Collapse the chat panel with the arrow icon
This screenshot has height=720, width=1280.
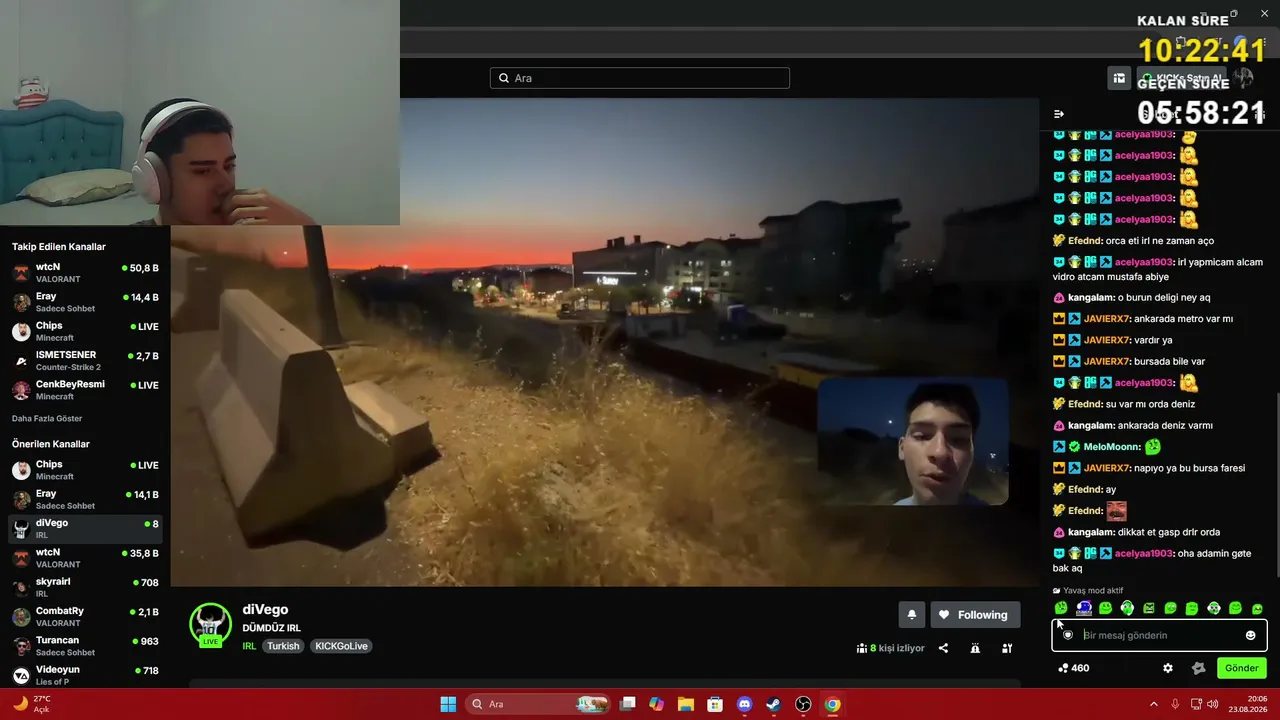click(x=1059, y=114)
